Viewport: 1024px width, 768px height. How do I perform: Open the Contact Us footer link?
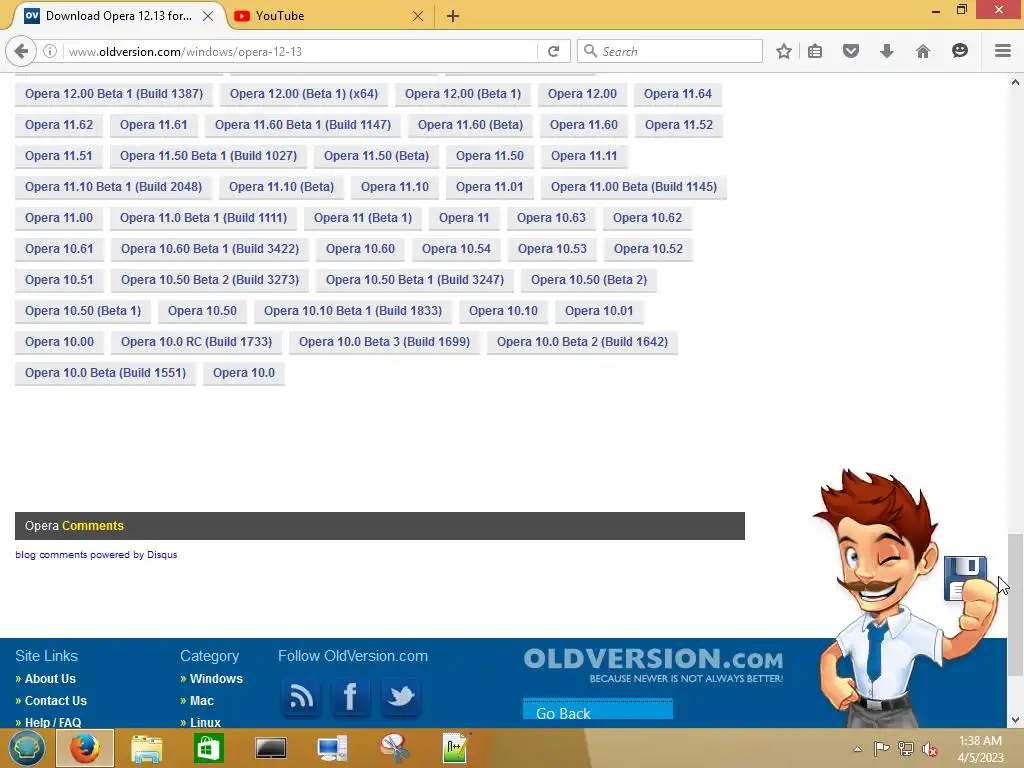56,701
